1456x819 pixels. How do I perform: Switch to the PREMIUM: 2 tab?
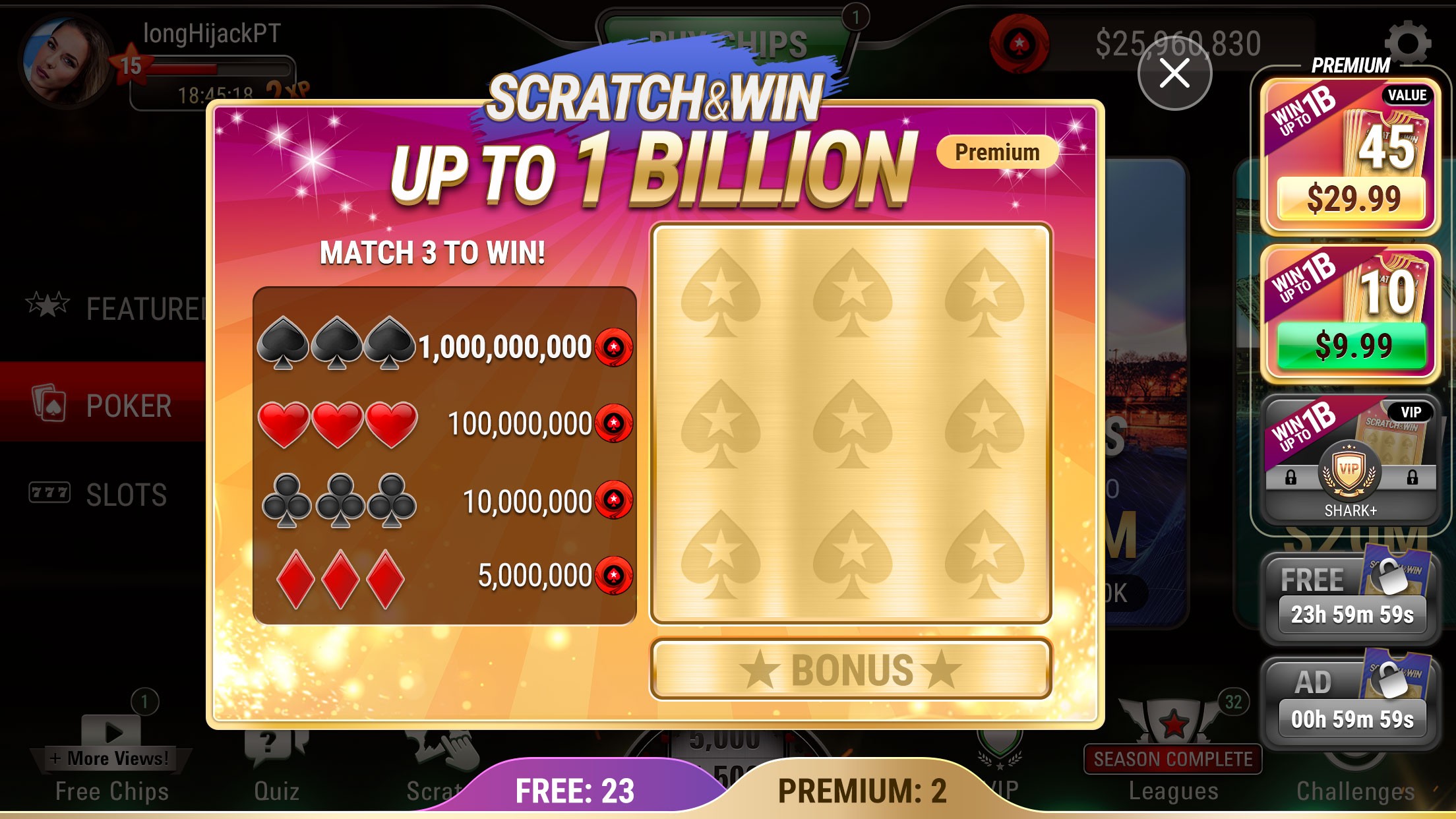[862, 790]
